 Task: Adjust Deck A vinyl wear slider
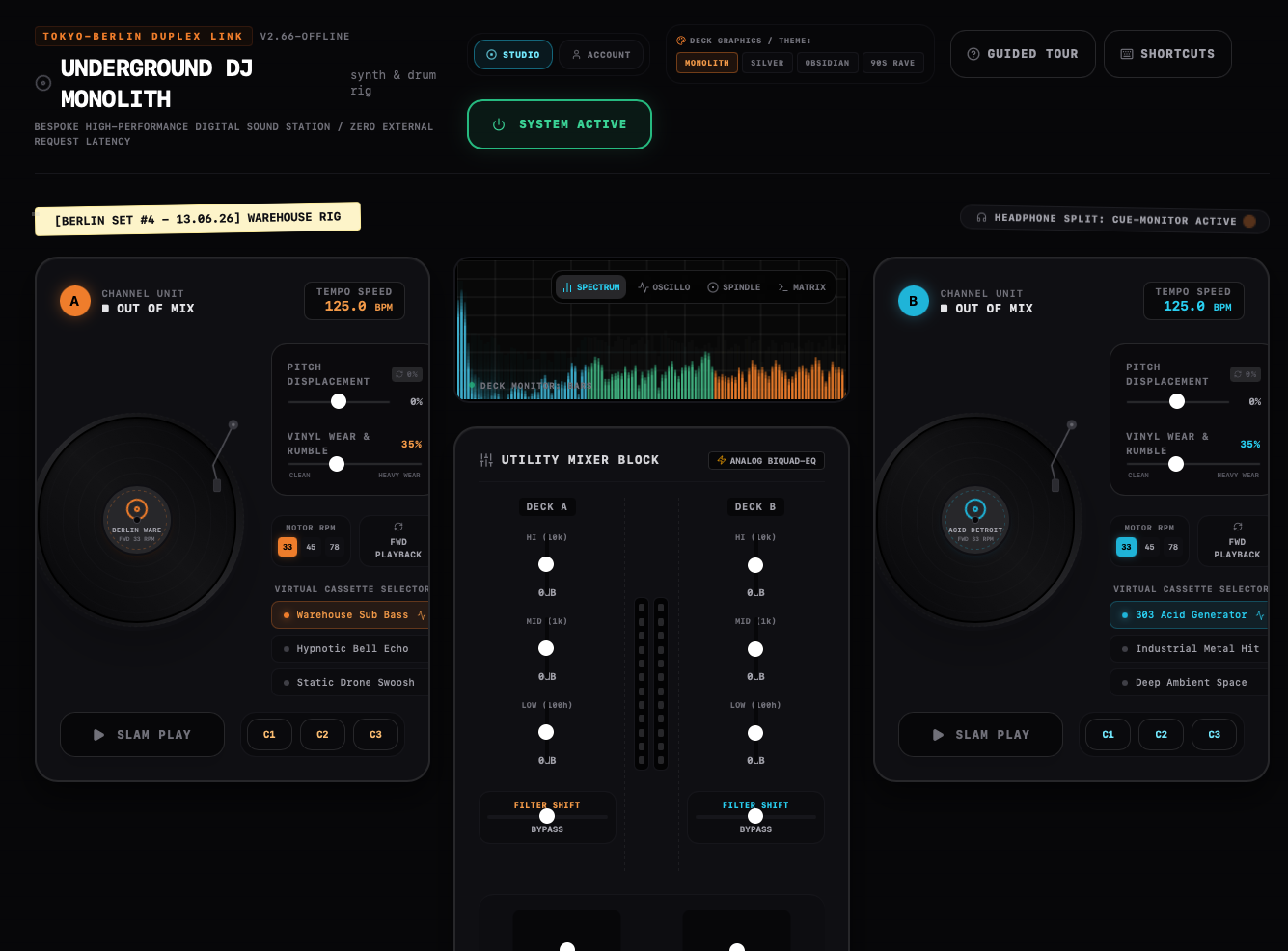(353, 464)
